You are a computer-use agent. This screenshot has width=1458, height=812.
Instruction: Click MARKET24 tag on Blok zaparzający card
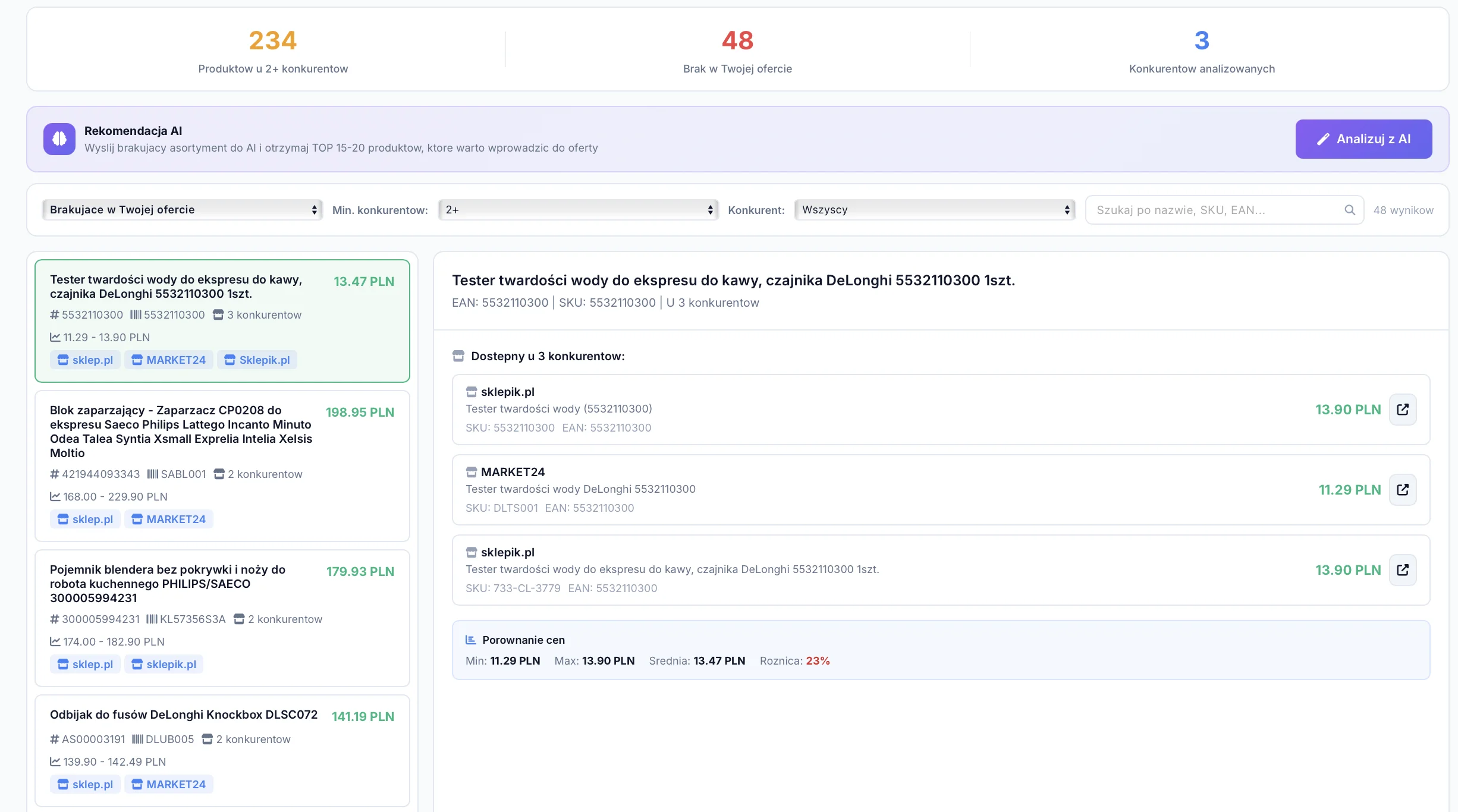point(169,520)
